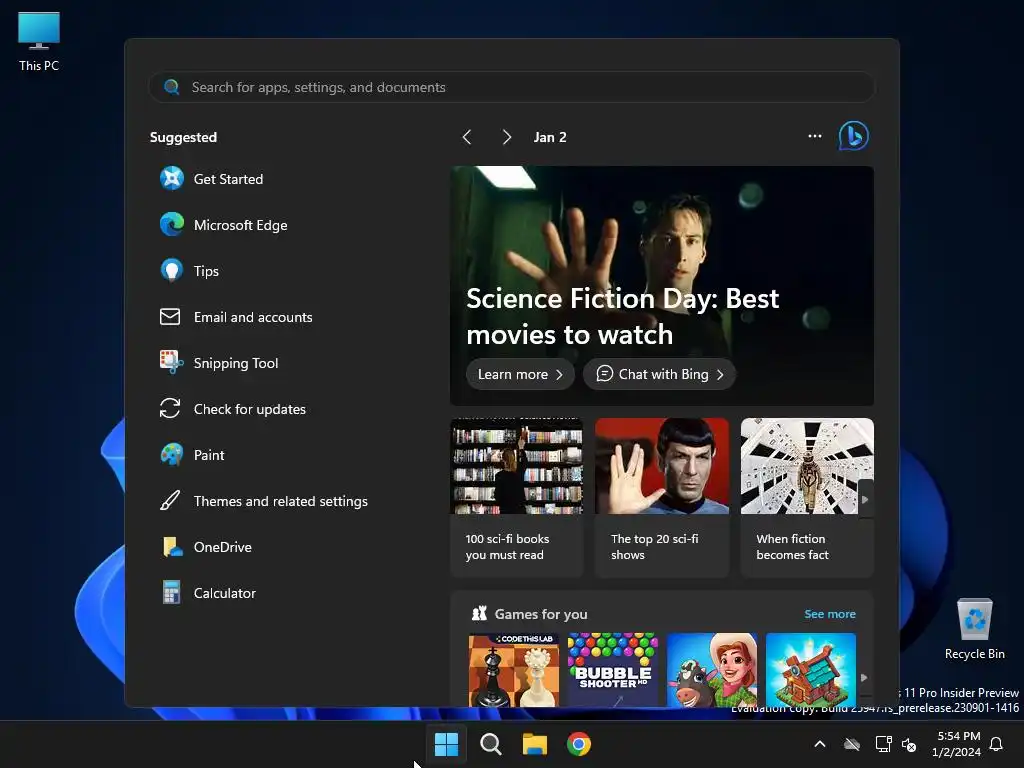Click the Science Fiction Day headline text
Viewport: 1024px width, 768px height.
tap(622, 317)
